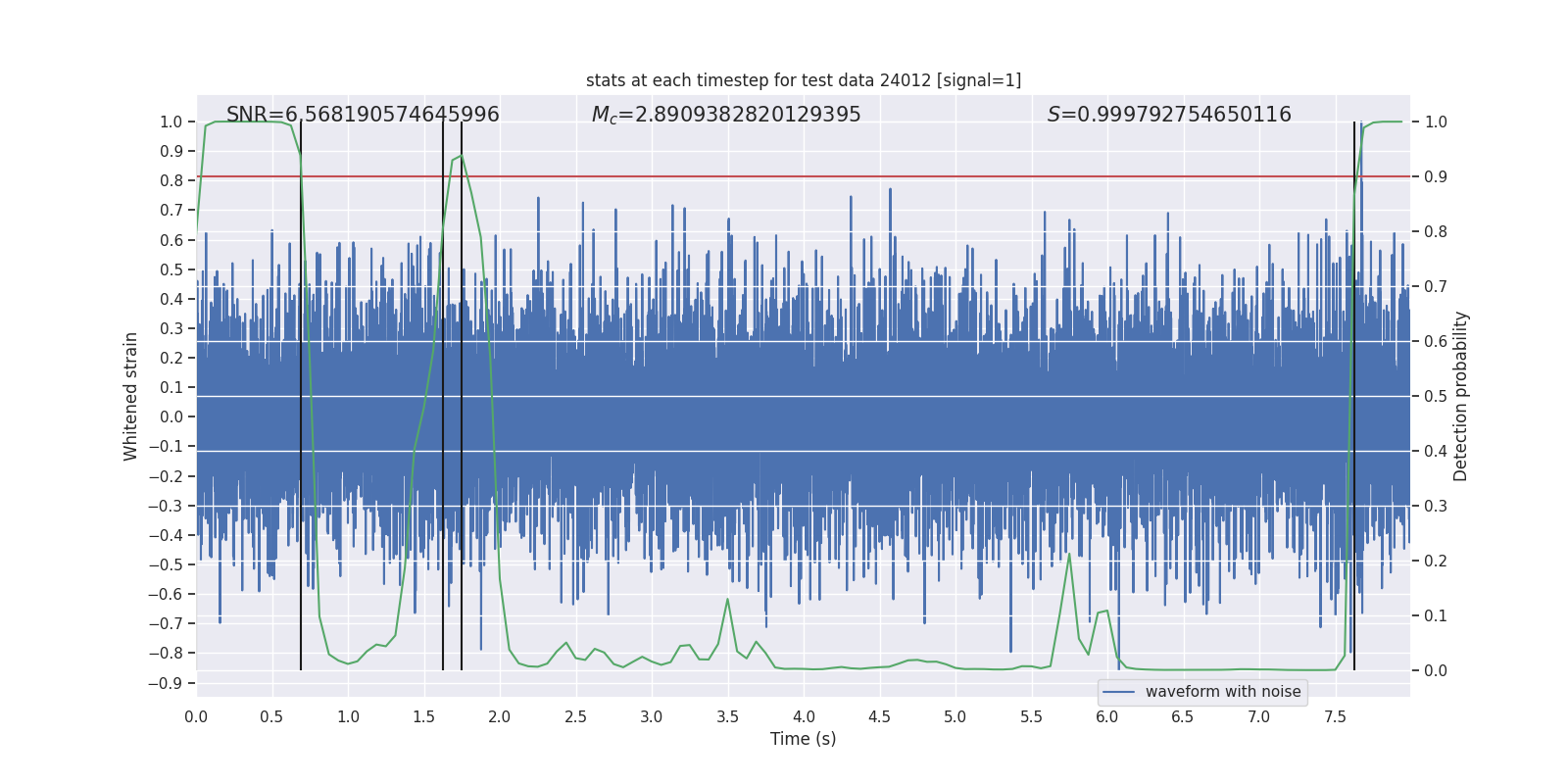The width and height of the screenshot is (1568, 784).
Task: Click the 'Whitened strain' y-axis label
Action: point(131,396)
